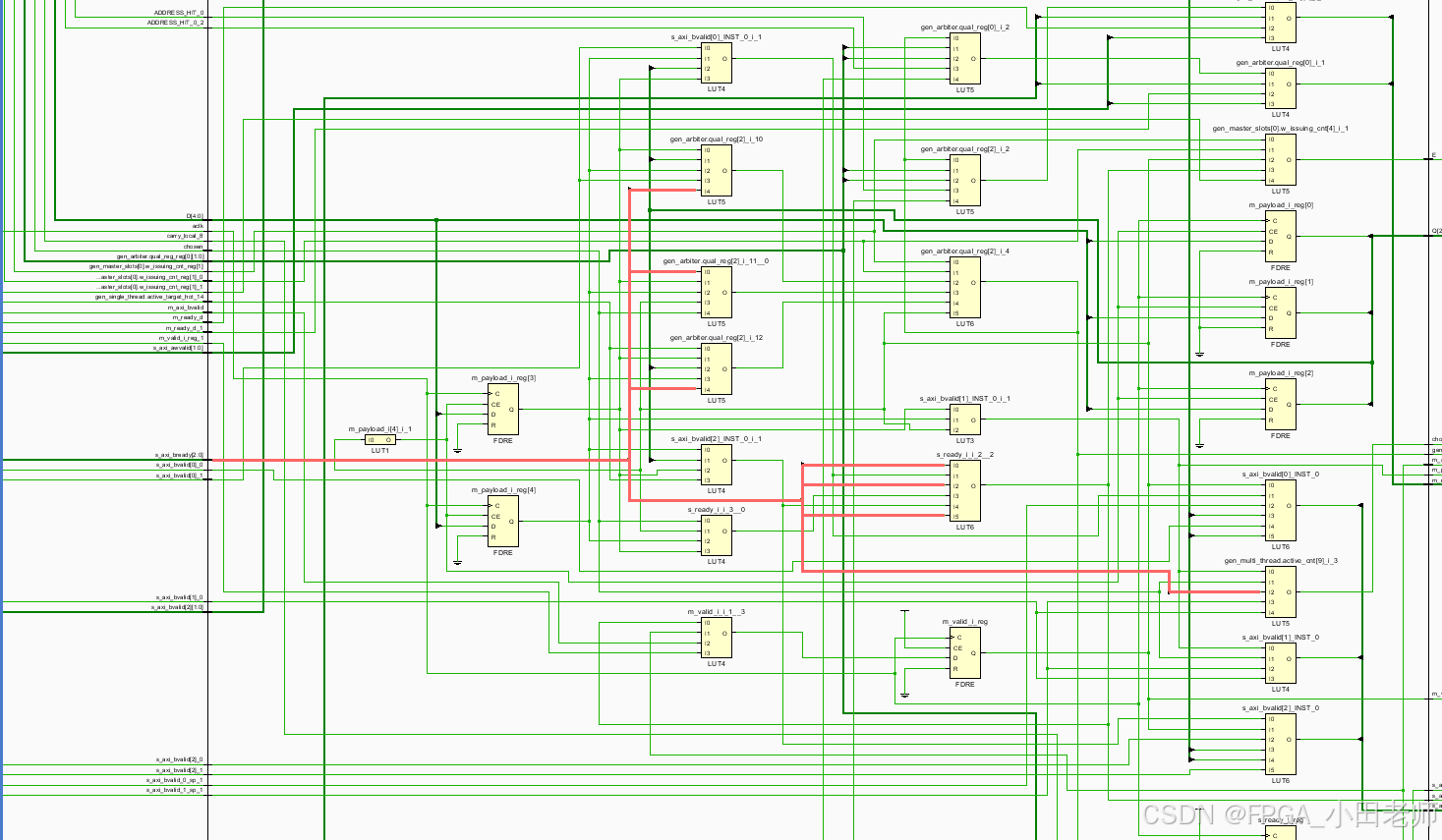The width and height of the screenshot is (1442, 840).
Task: Click the I0 pin of m_payload_i[4]_i_1 LUT1
Action: [x=371, y=440]
